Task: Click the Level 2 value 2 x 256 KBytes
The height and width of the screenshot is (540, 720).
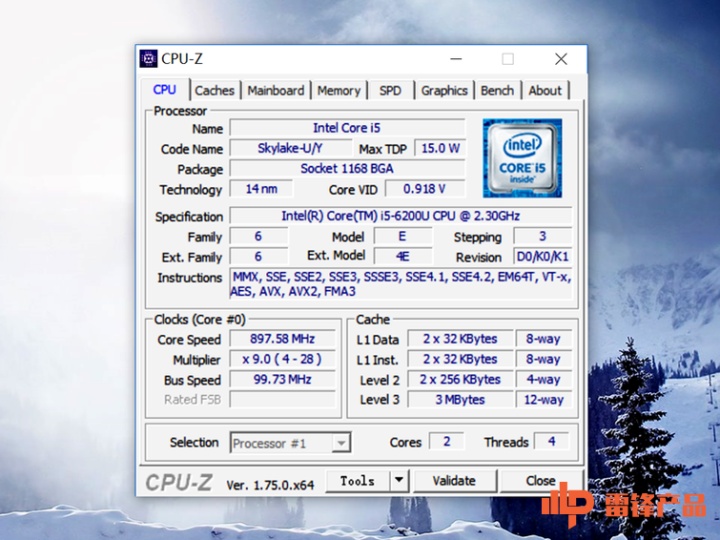Action: 460,379
